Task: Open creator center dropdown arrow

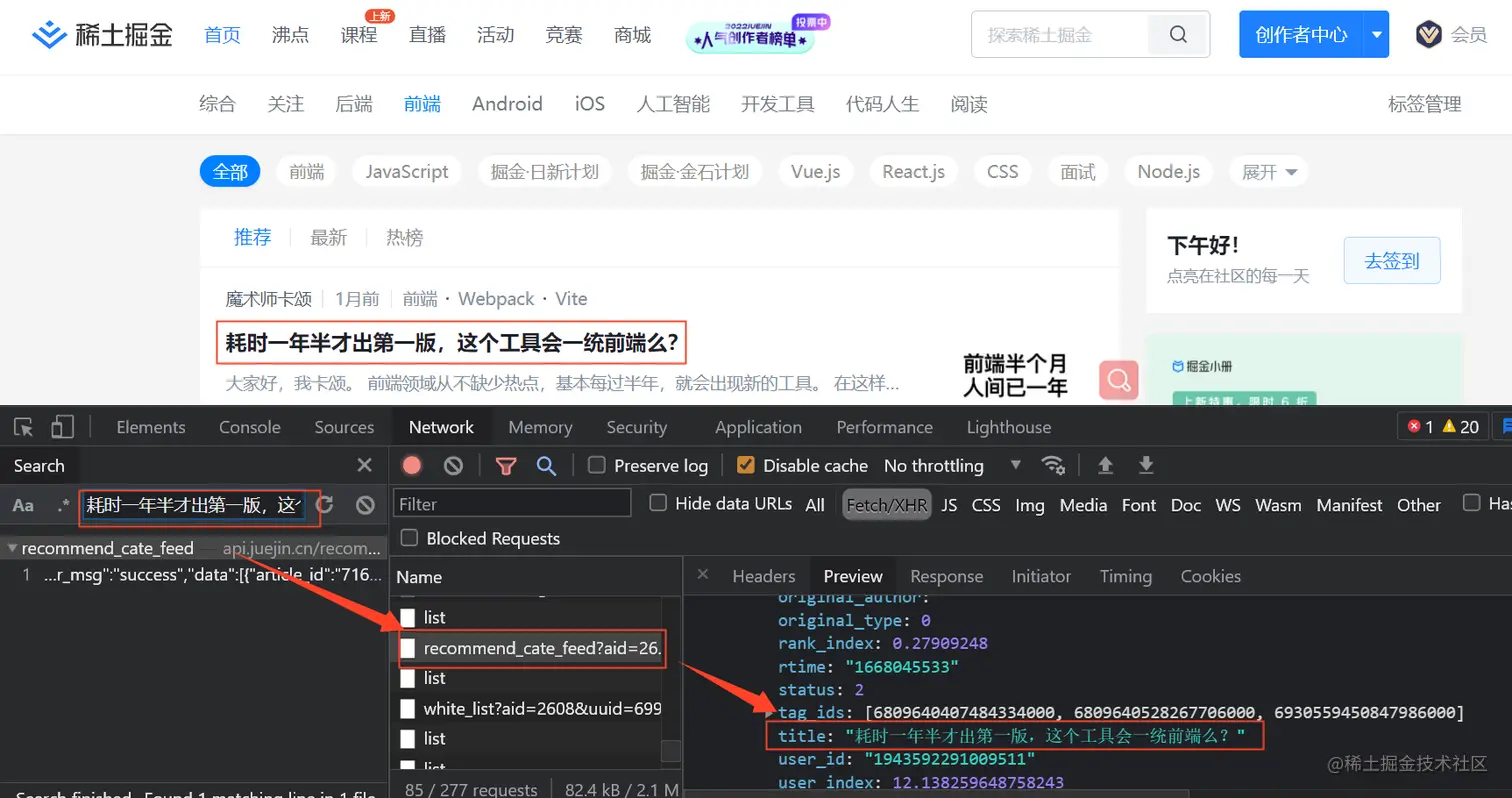Action: (1376, 35)
